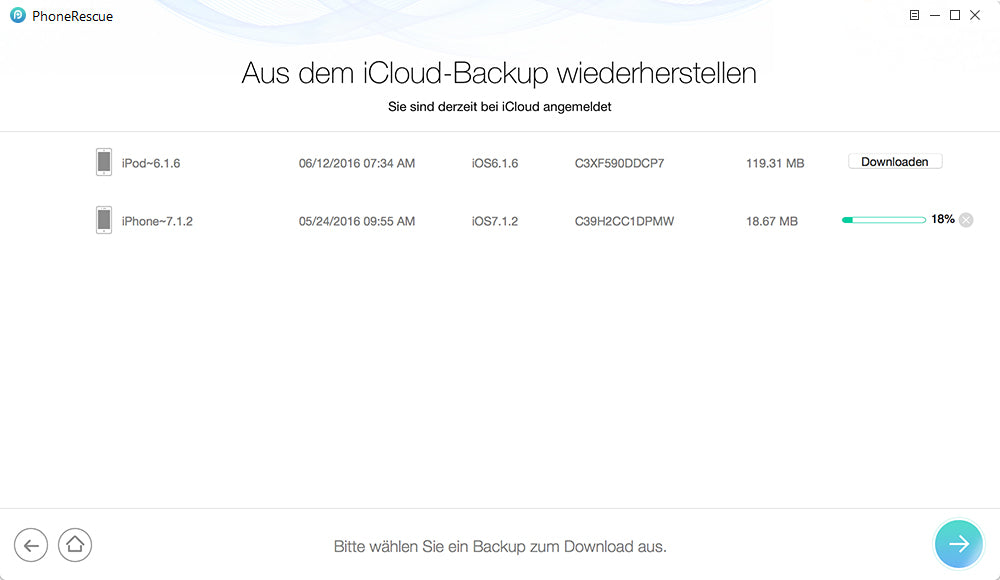The height and width of the screenshot is (580, 1000).
Task: Select the iPhone~7.1.2 backup name
Action: point(157,221)
